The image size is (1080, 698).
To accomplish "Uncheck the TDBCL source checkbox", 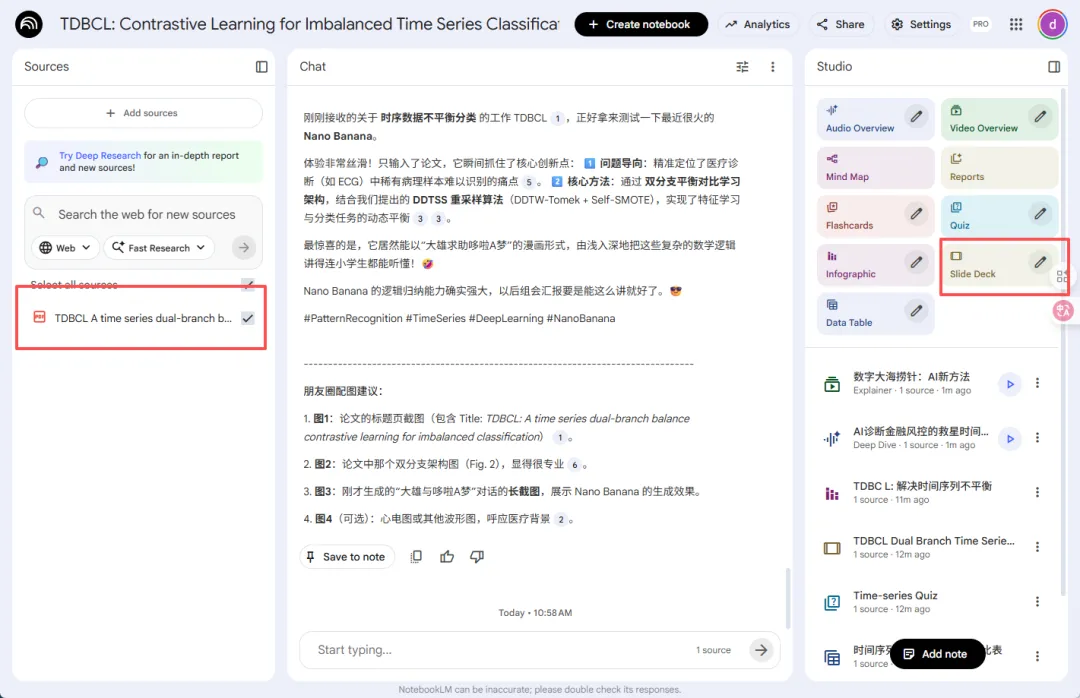I will click(248, 318).
